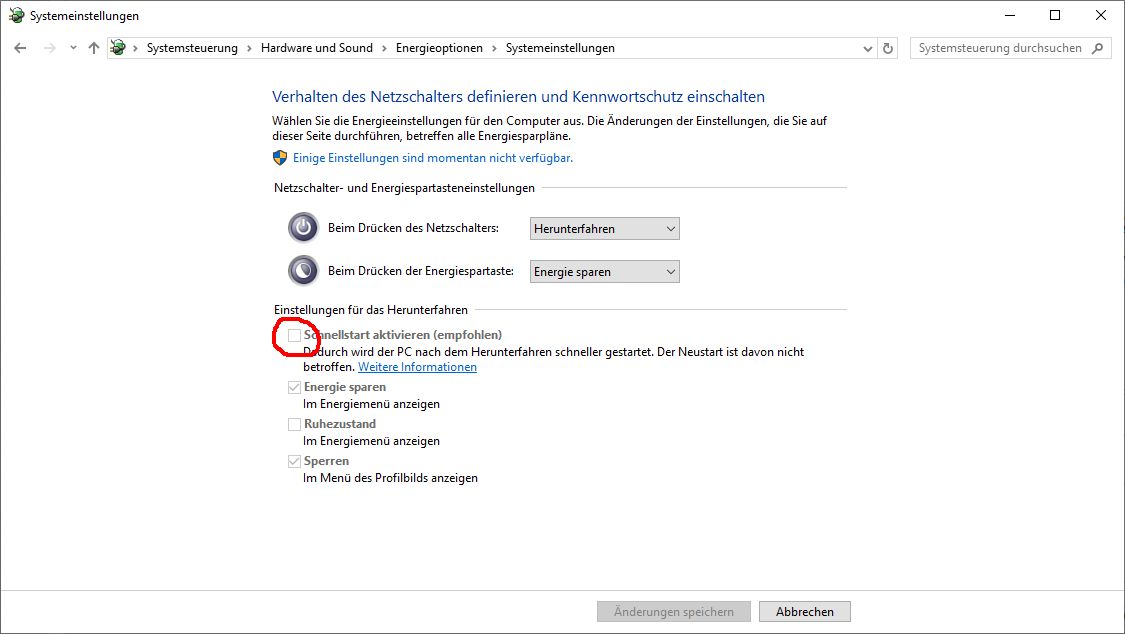Image resolution: width=1125 pixels, height=634 pixels.
Task: Click the forward navigation arrow
Action: pos(48,47)
